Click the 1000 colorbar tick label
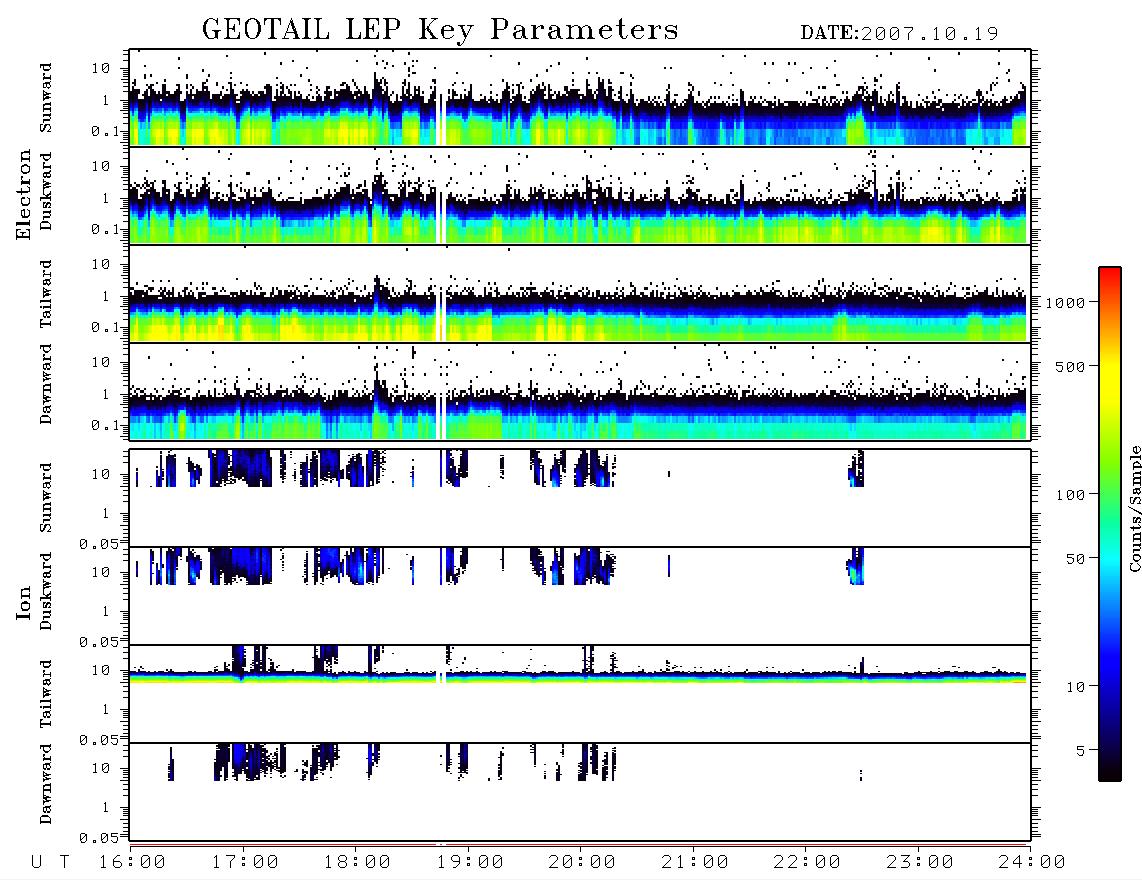 click(1065, 303)
